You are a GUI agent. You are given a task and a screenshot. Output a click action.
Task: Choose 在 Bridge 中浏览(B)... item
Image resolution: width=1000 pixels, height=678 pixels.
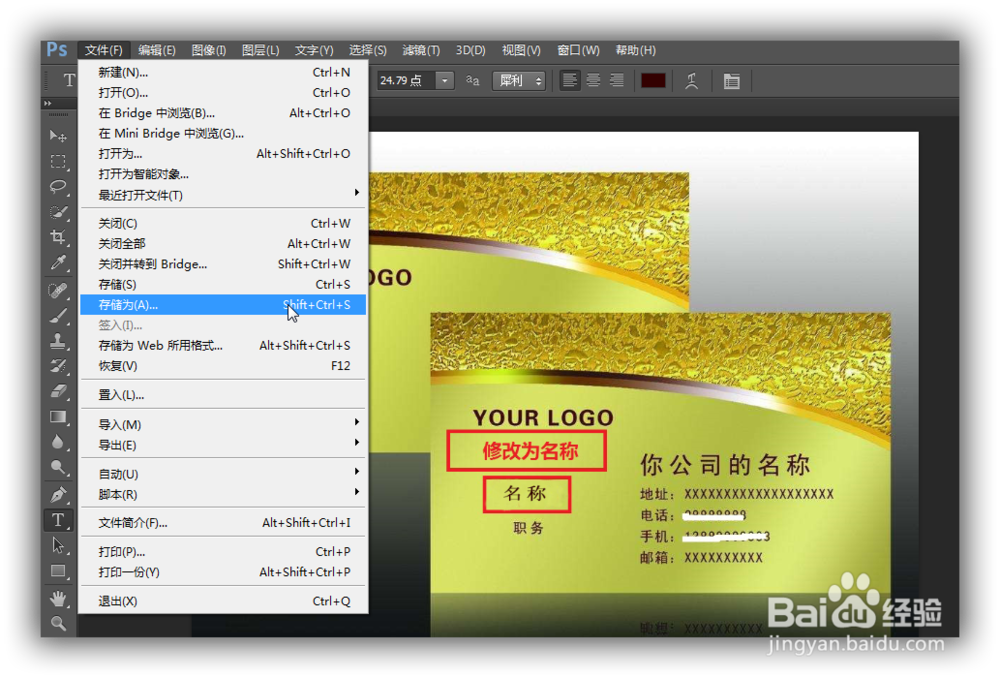pyautogui.click(x=223, y=113)
